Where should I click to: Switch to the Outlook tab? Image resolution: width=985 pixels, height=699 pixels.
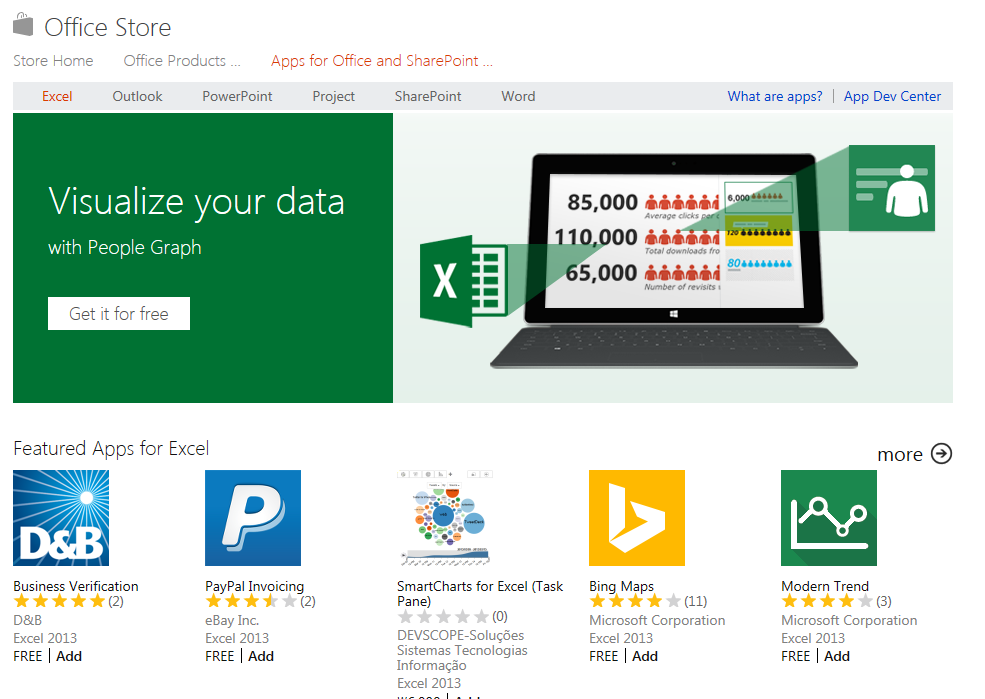[x=138, y=96]
